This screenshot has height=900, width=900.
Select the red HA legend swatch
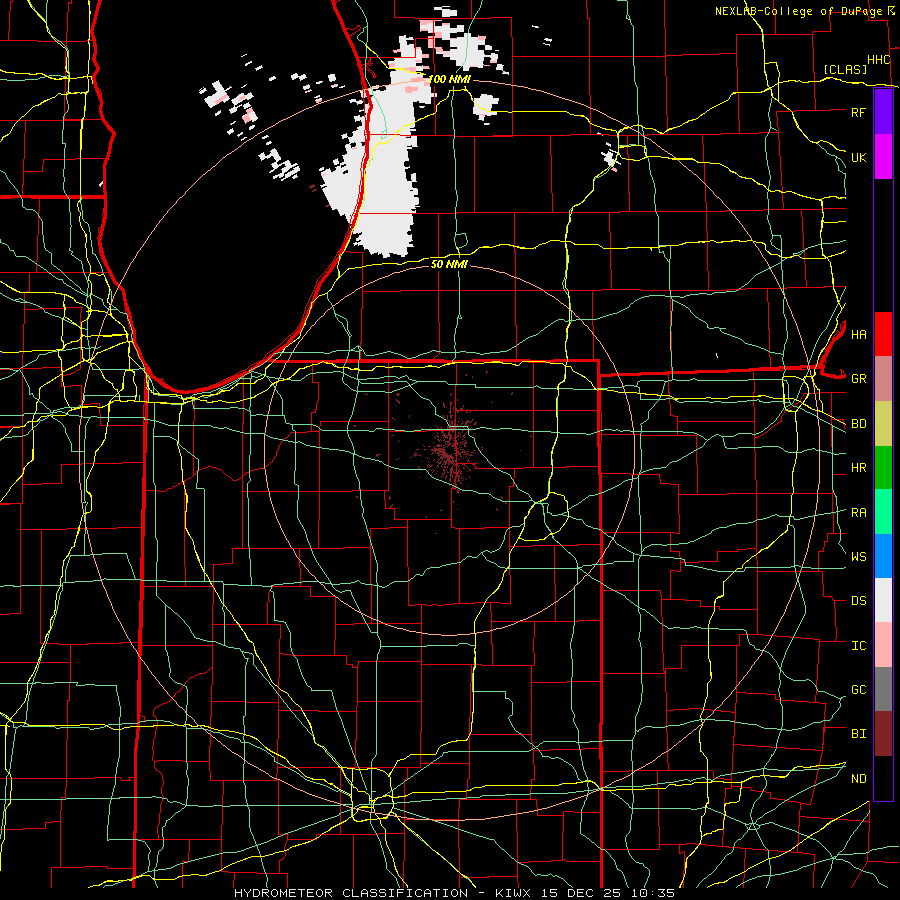pyautogui.click(x=883, y=334)
